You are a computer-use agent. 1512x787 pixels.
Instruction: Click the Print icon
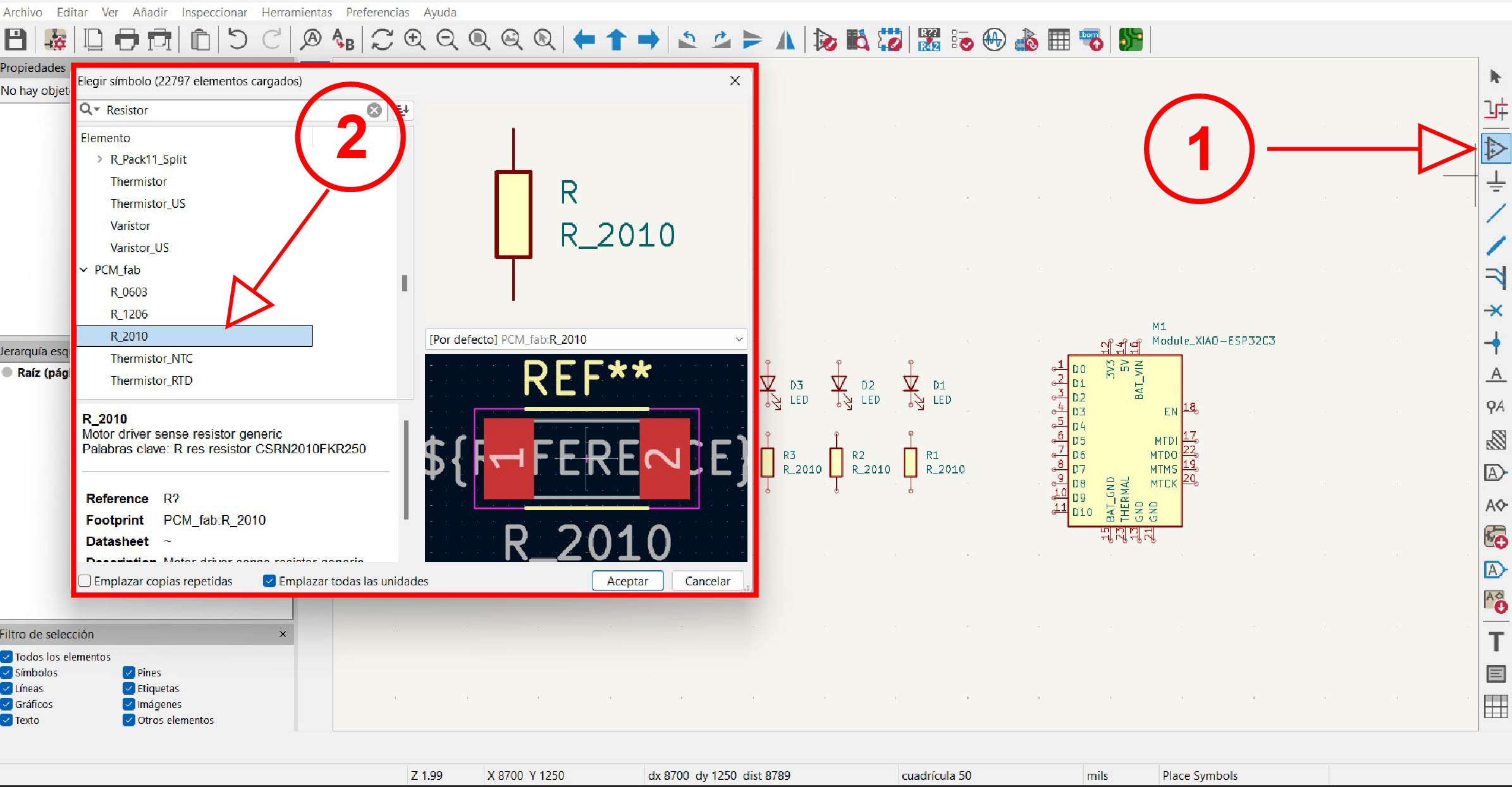tap(126, 40)
